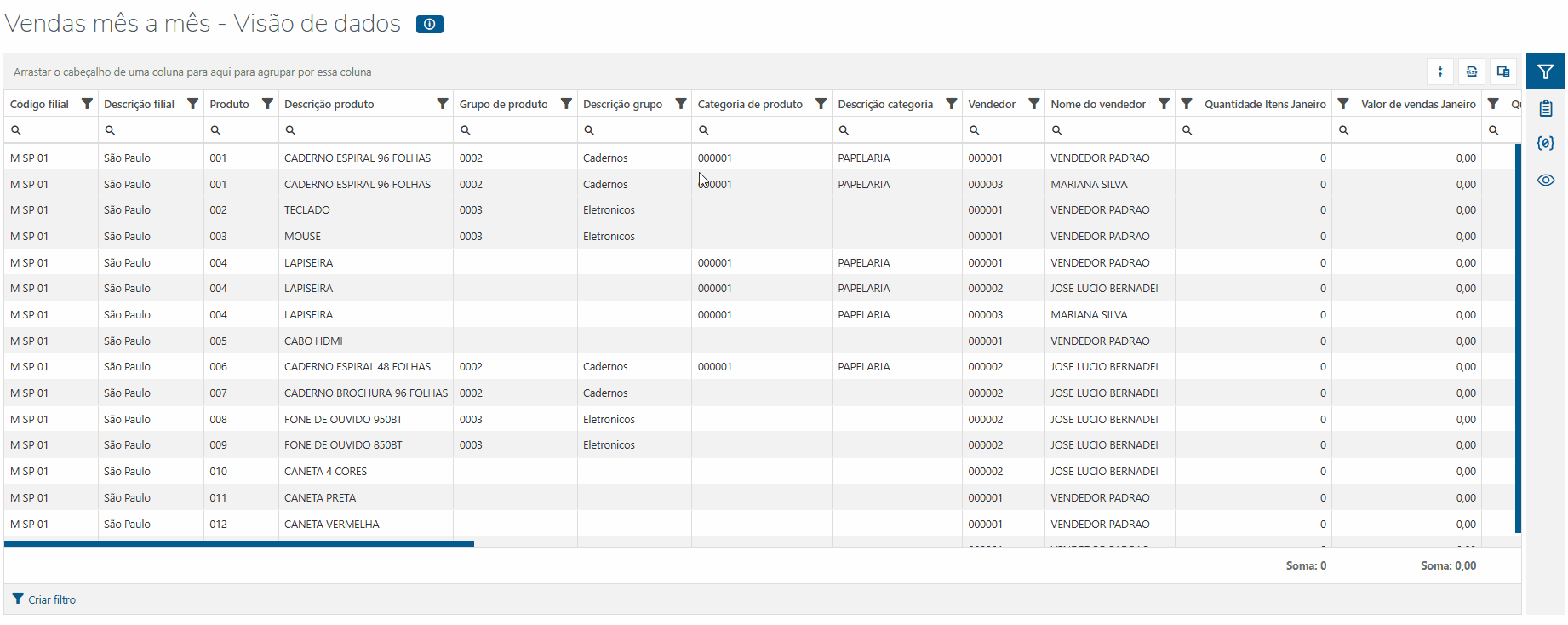The height and width of the screenshot is (625, 1568).
Task: Click the Valor de vendas Janeiro header
Action: click(1418, 104)
